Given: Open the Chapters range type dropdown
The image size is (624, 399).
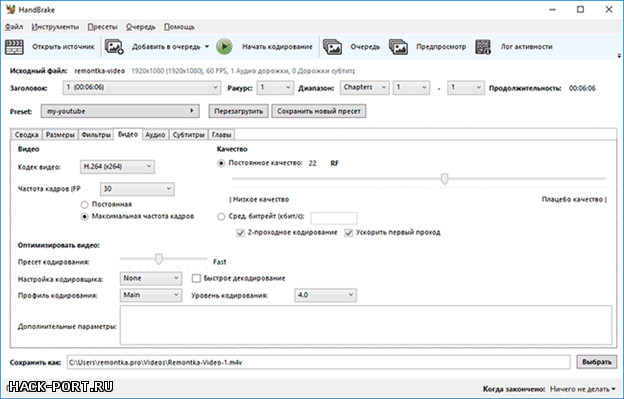Looking at the screenshot, I should click(x=365, y=88).
